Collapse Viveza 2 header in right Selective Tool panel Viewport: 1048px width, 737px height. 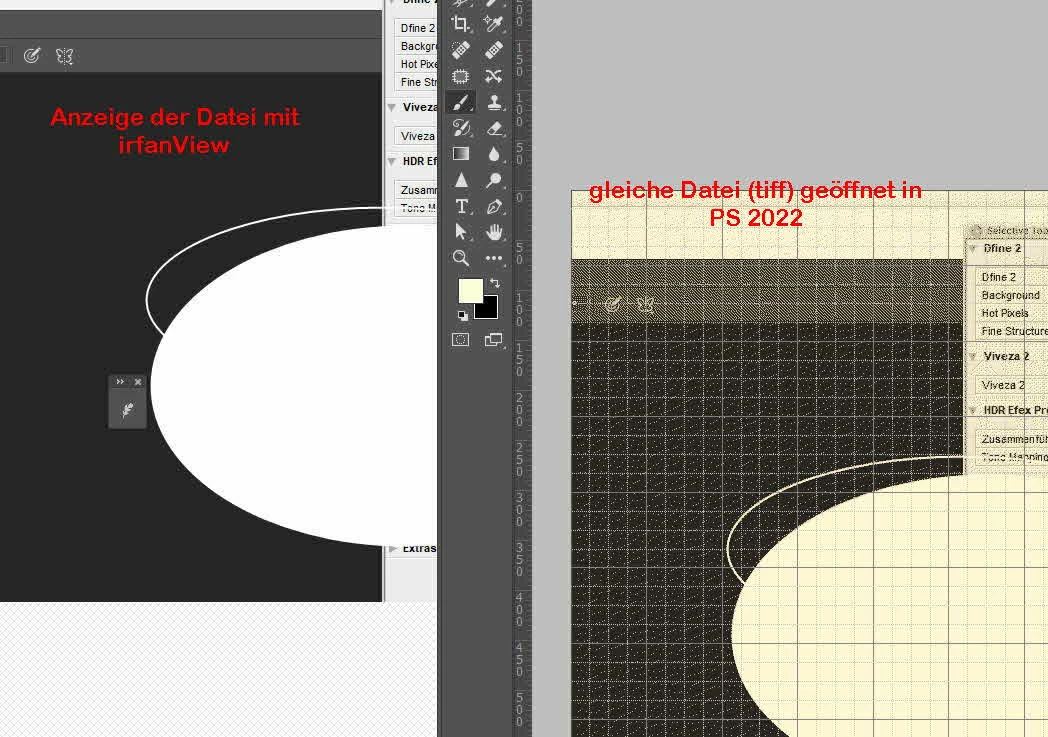click(973, 356)
